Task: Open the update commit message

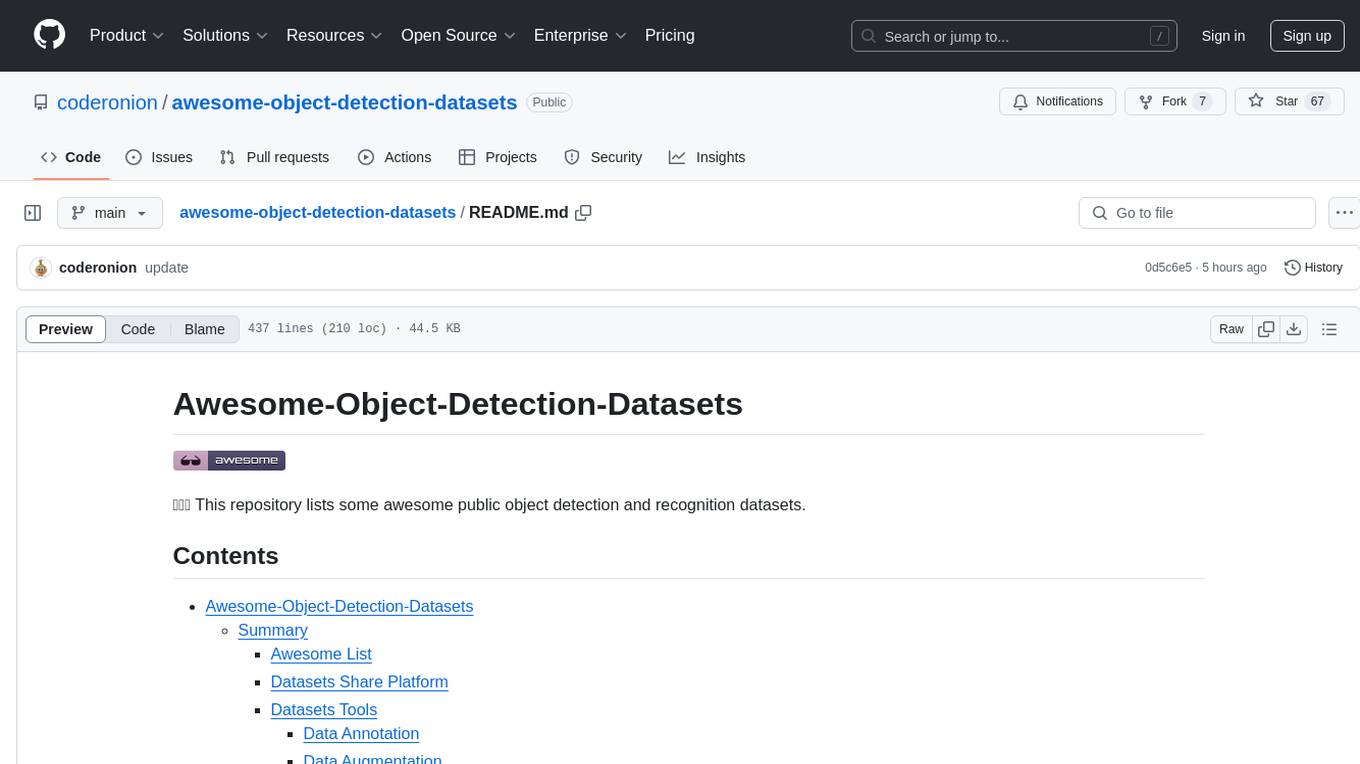Action: click(x=167, y=268)
